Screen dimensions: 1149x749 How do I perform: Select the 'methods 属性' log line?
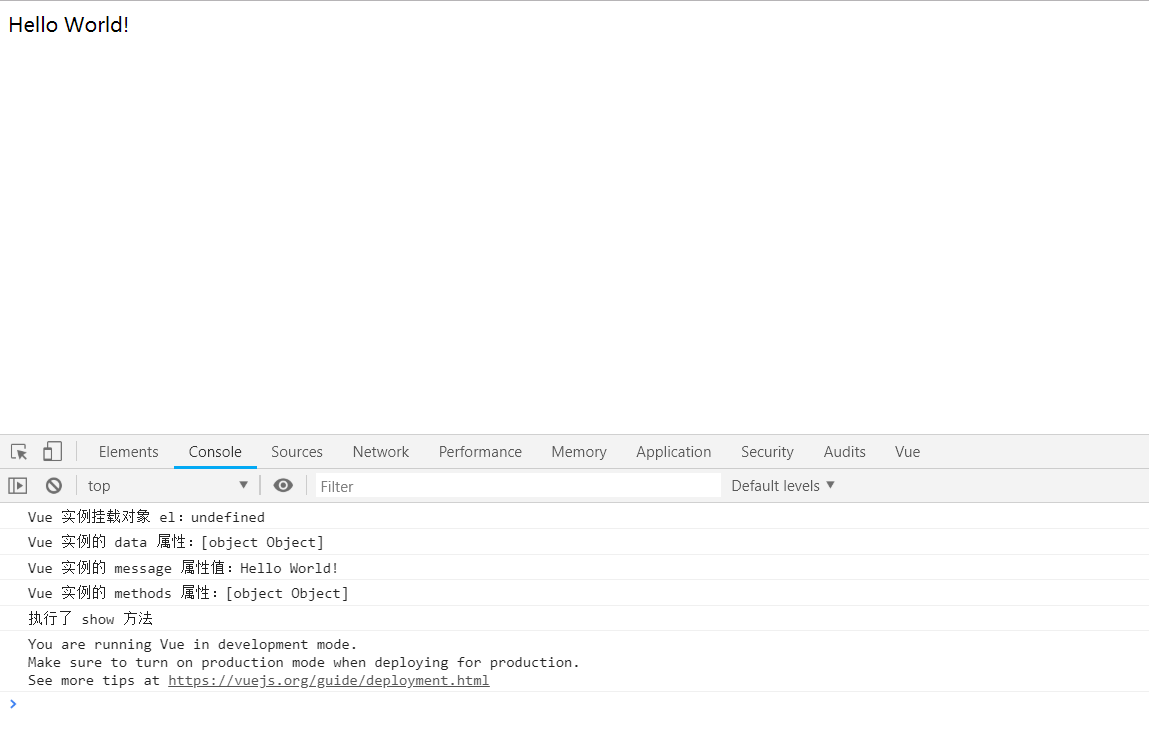(x=574, y=593)
